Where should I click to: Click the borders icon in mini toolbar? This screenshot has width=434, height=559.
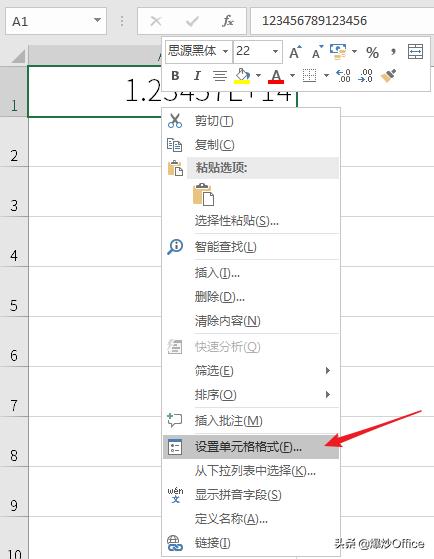pyautogui.click(x=309, y=76)
